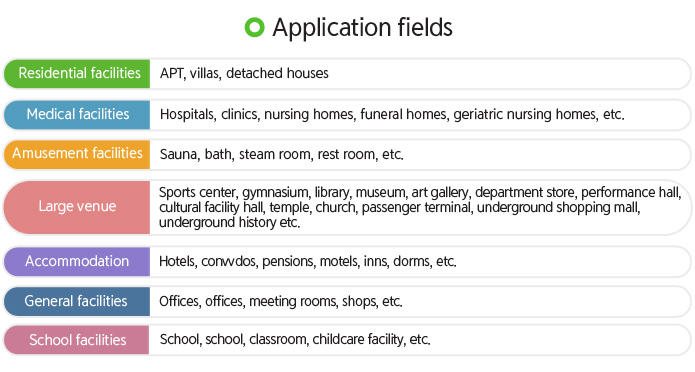Click the underground history etc. text
The height and width of the screenshot is (372, 695).
tap(230, 222)
